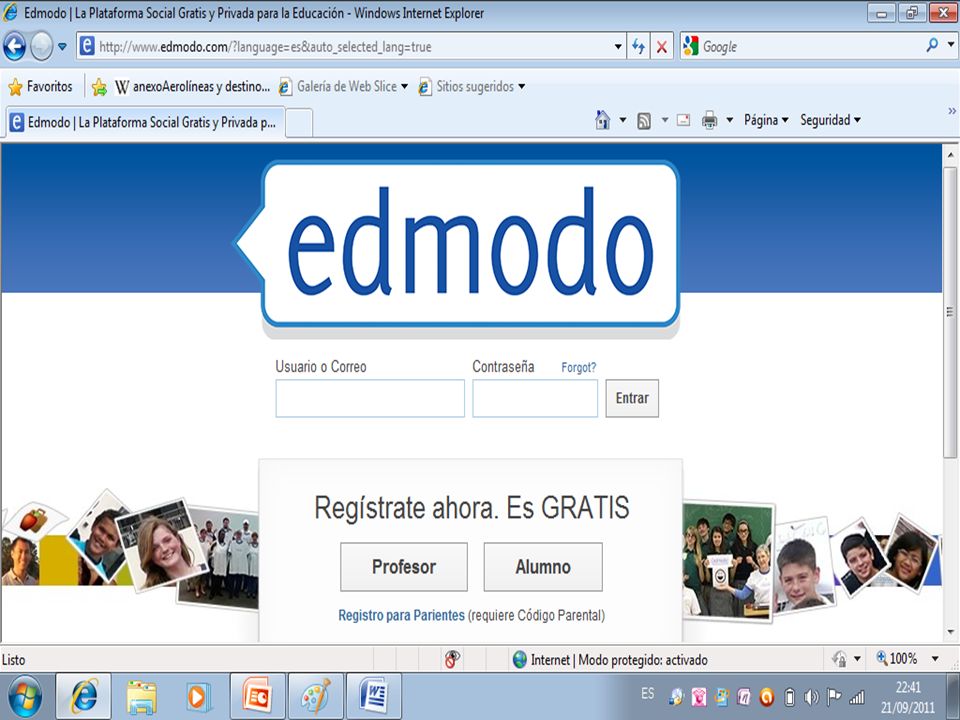This screenshot has width=960, height=720.
Task: Click the Refresh page icon
Action: tap(639, 47)
